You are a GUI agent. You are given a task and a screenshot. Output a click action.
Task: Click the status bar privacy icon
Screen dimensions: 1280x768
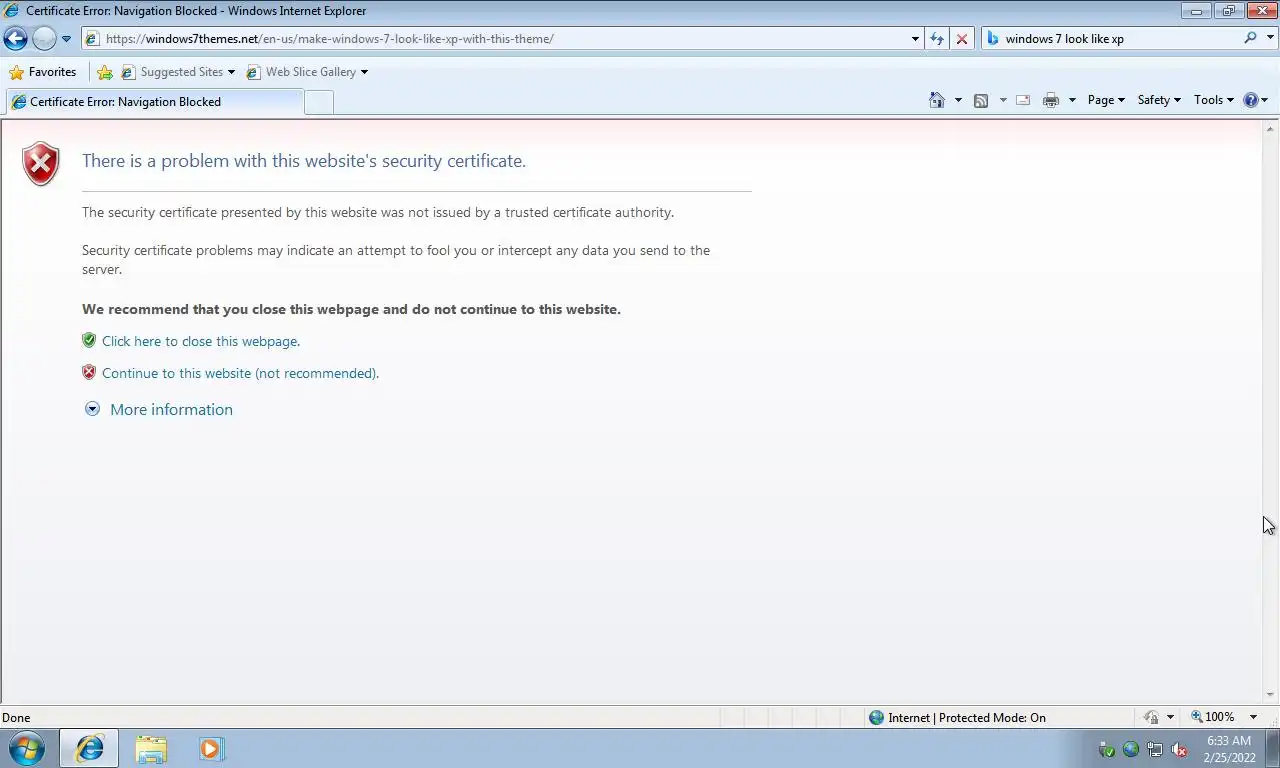point(1152,717)
